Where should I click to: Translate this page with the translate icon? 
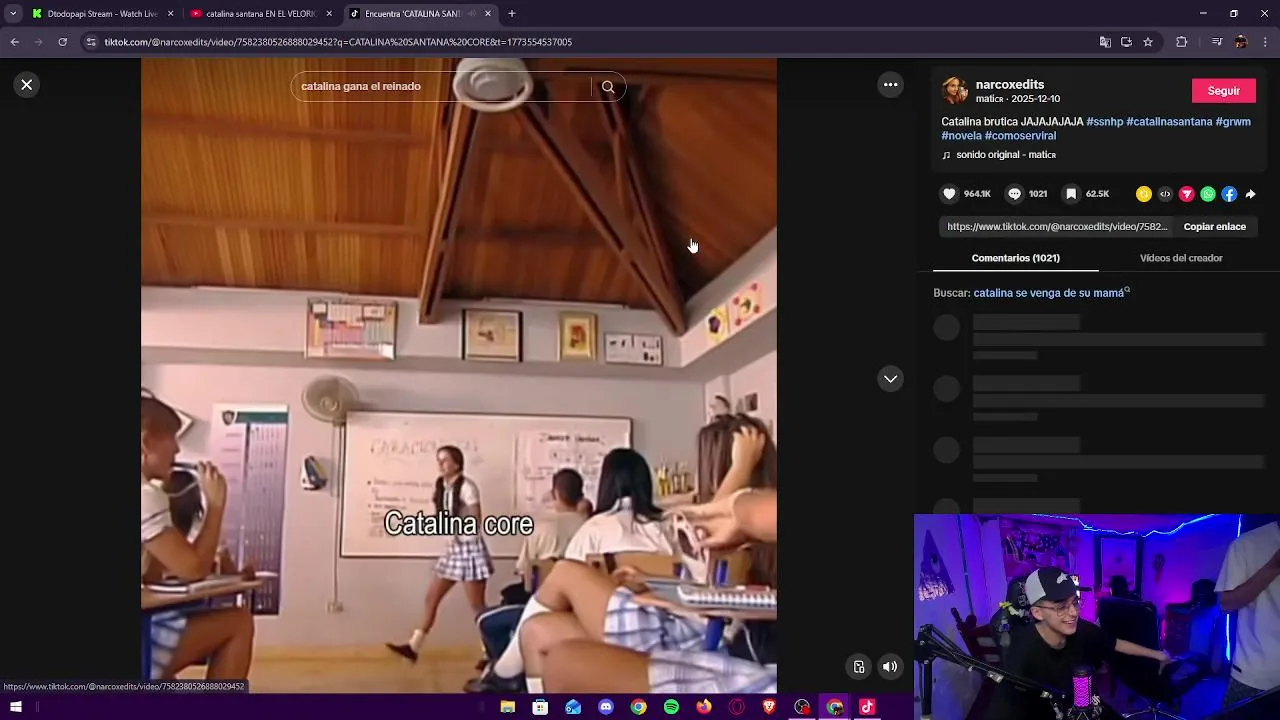point(1105,42)
